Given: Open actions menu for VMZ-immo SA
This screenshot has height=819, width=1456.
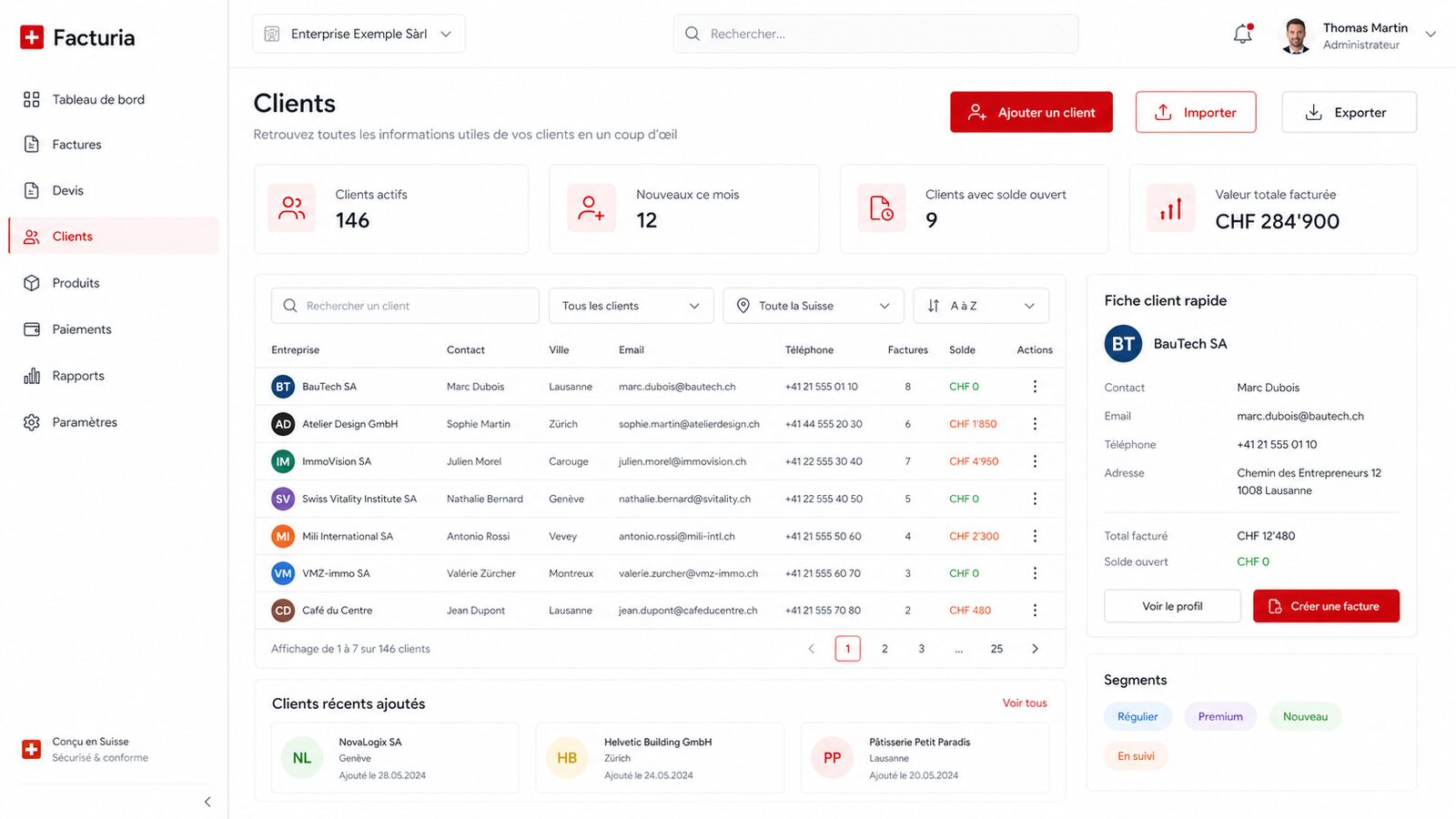Looking at the screenshot, I should [x=1035, y=573].
